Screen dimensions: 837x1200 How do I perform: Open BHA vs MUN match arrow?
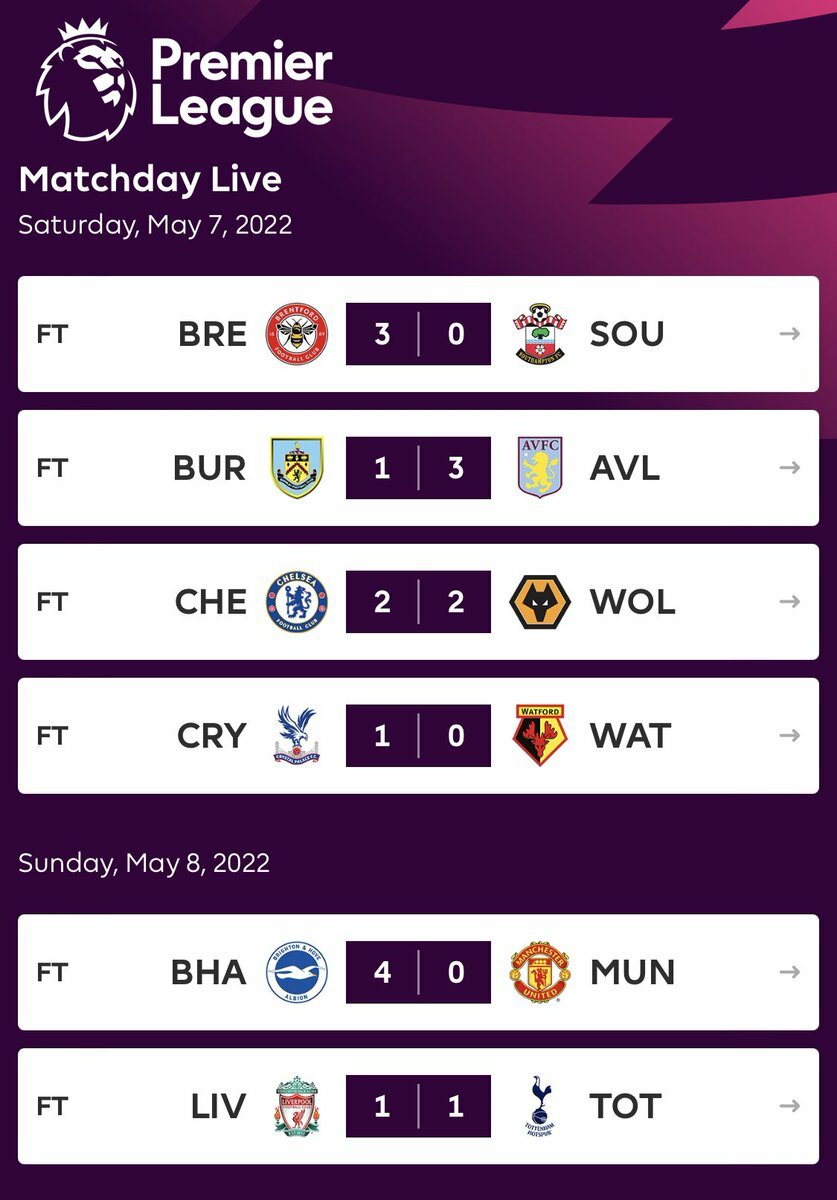(790, 972)
